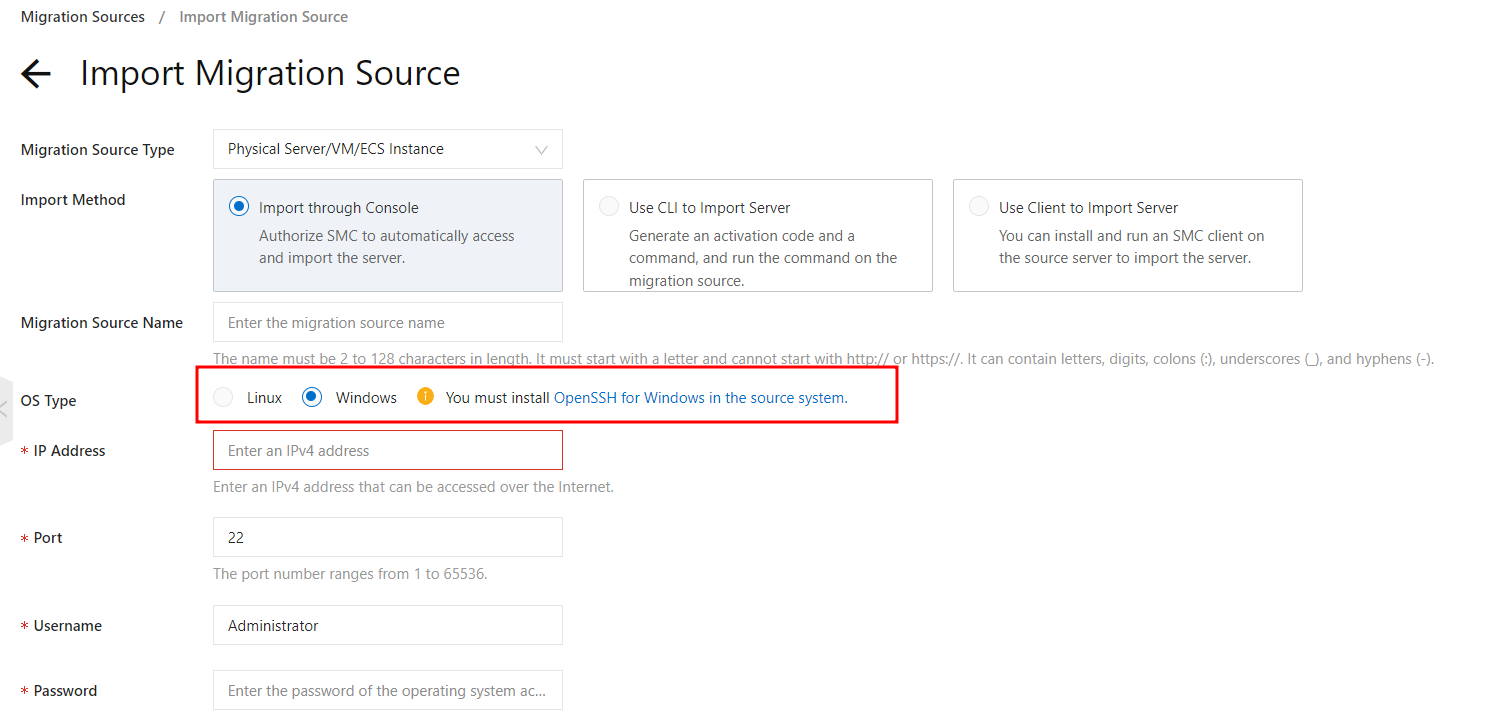
Task: Expand the collapsed left sidebar handle
Action: pos(5,409)
